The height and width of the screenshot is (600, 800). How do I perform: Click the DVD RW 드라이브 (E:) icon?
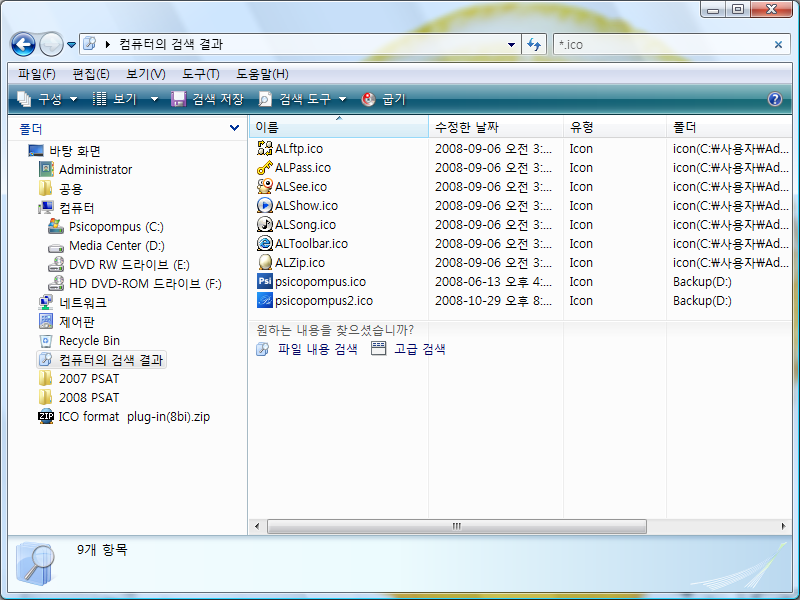pyautogui.click(x=56, y=264)
